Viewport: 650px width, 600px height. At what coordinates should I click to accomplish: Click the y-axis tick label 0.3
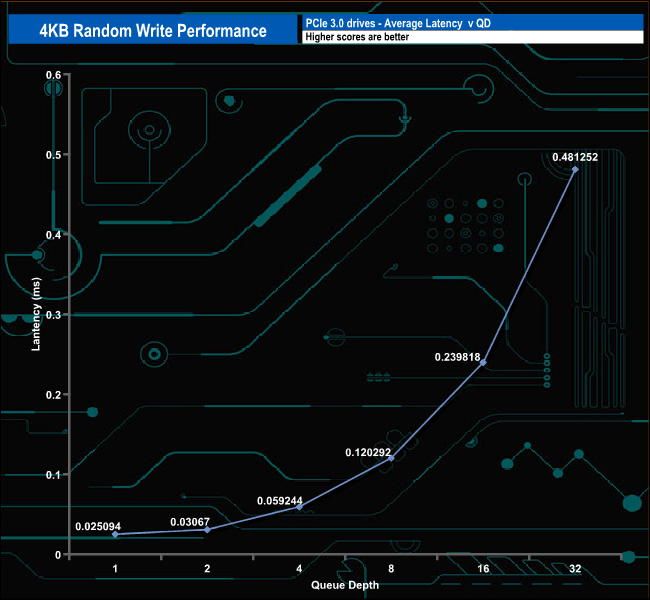pyautogui.click(x=53, y=315)
